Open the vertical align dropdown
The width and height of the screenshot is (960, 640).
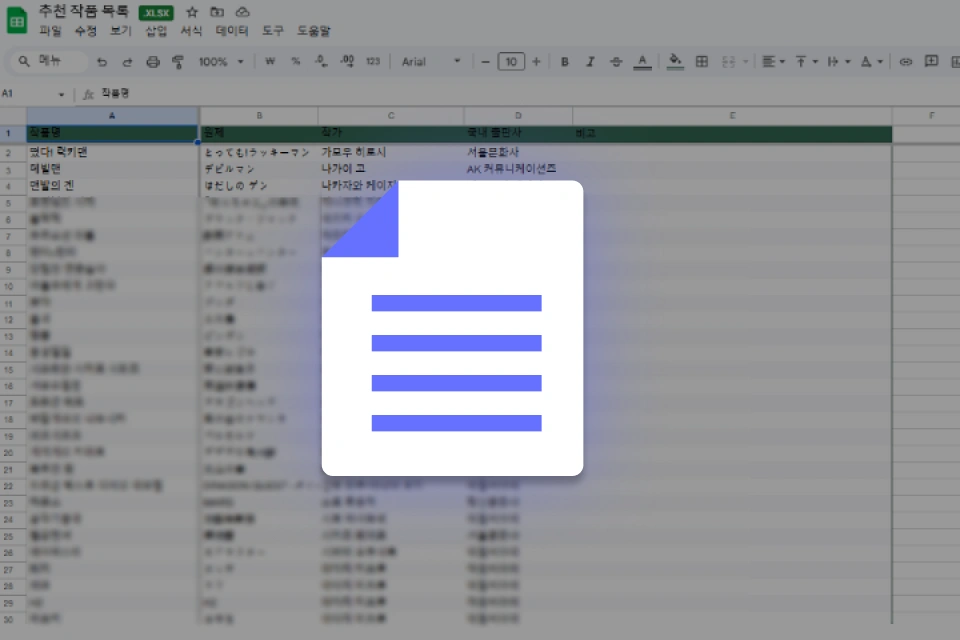tap(806, 62)
